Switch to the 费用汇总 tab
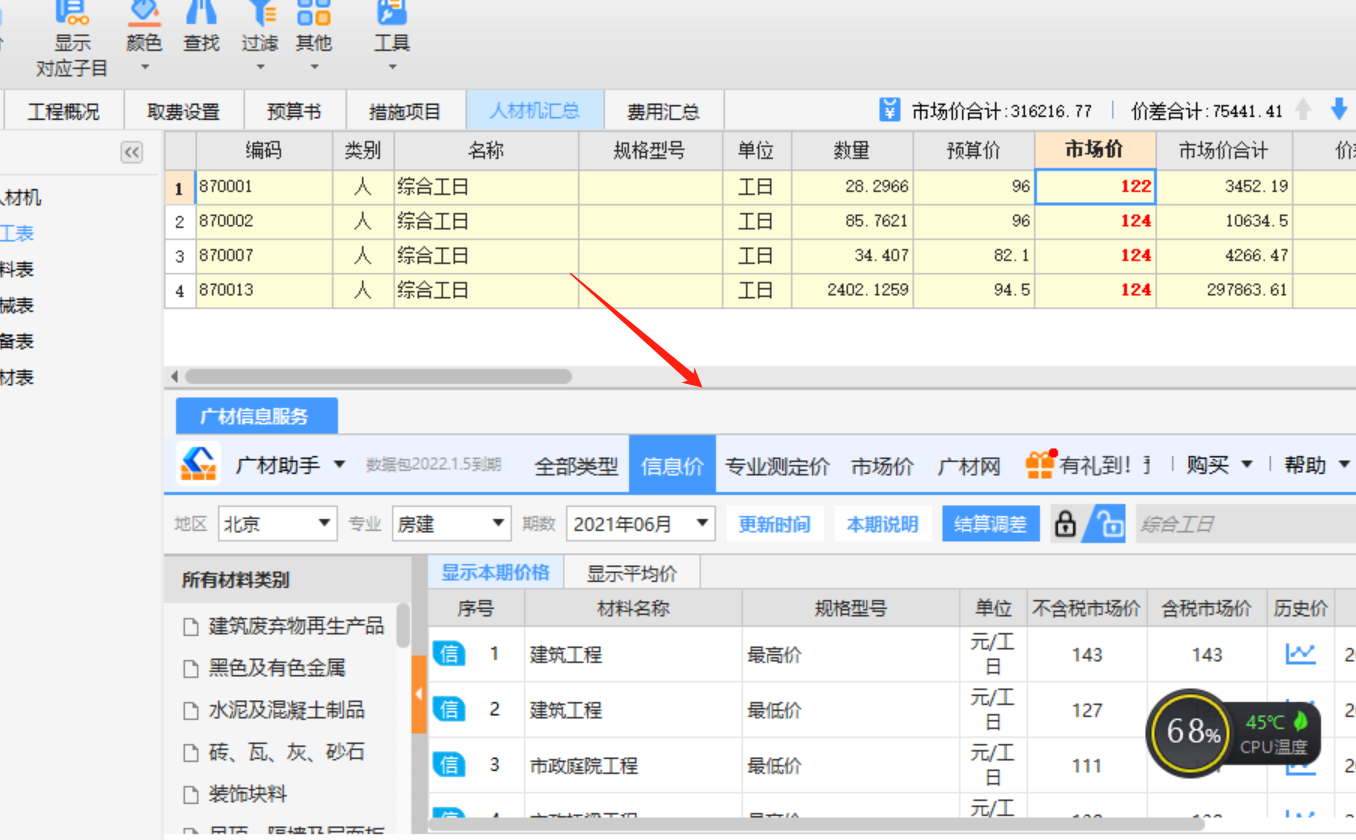 point(663,111)
